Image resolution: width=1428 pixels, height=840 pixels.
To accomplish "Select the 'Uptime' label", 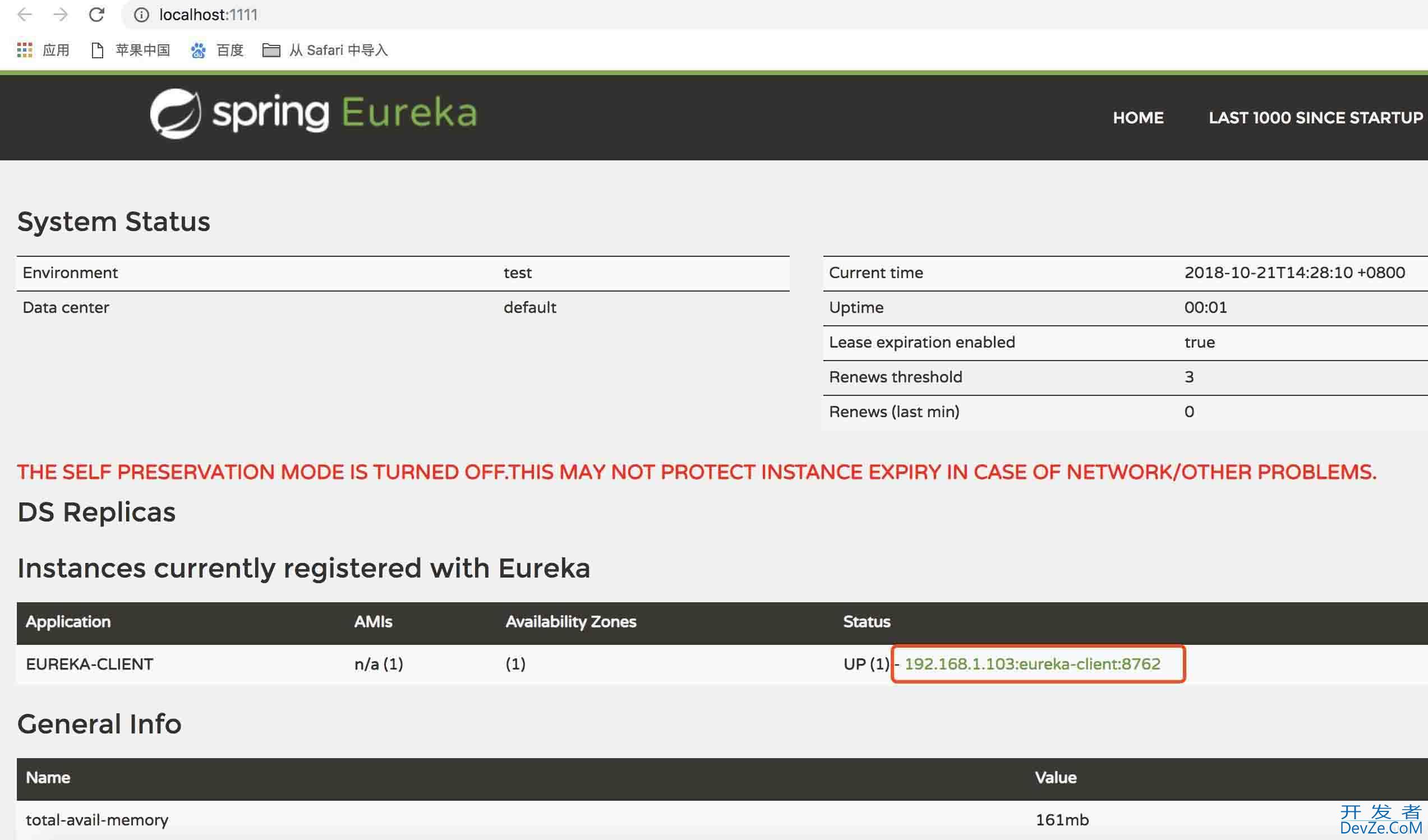I will tap(856, 307).
